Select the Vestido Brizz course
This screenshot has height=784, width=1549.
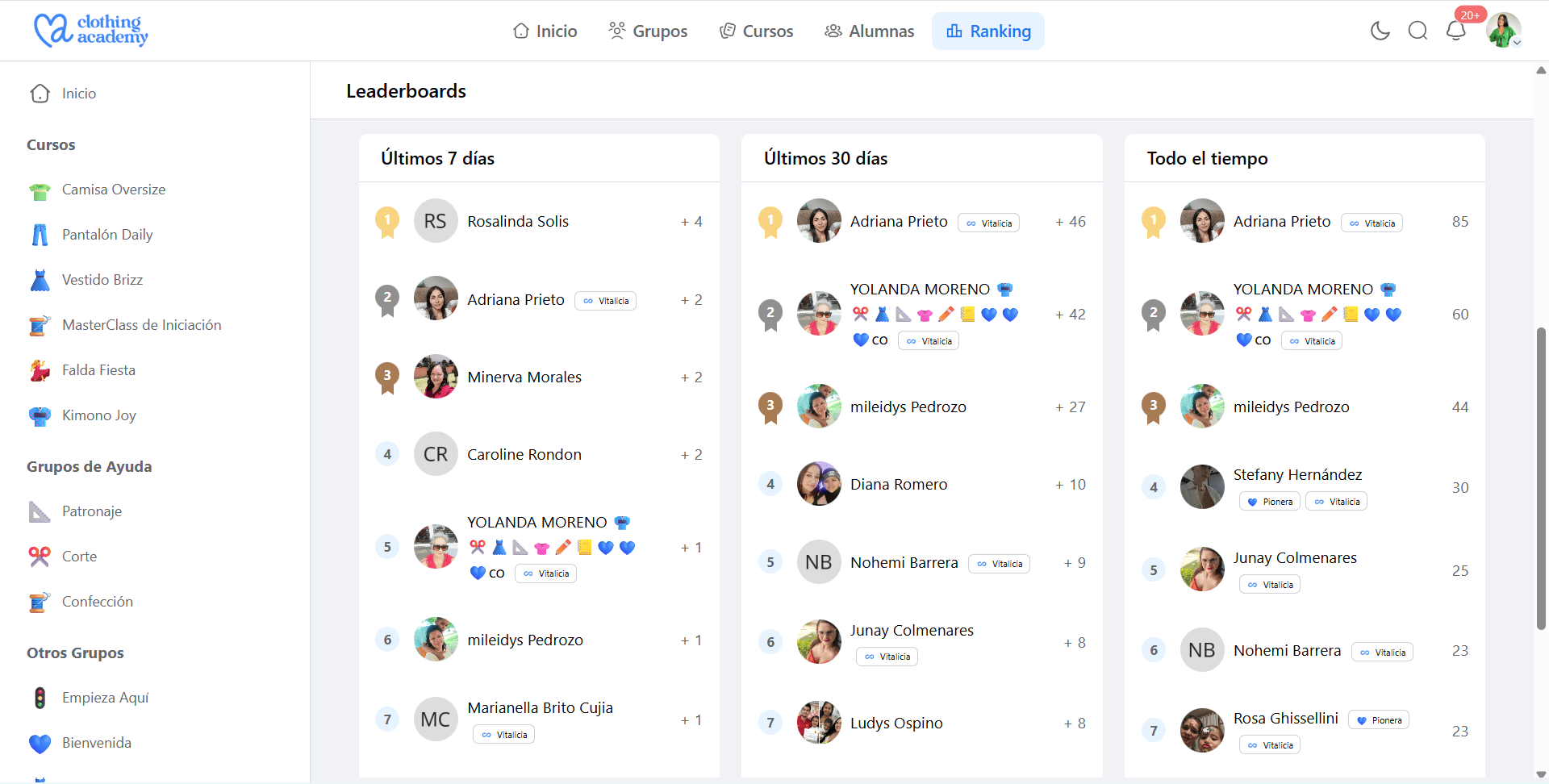click(x=102, y=280)
